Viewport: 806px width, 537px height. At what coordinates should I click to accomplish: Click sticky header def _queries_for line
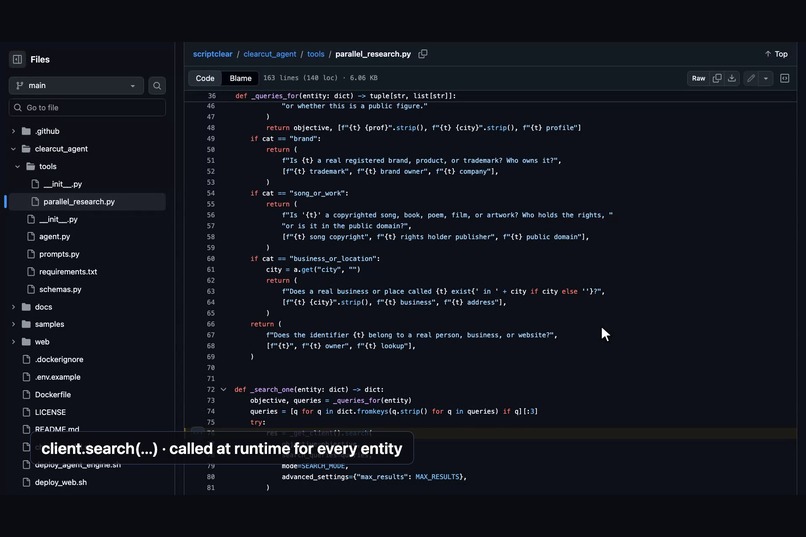pos(491,96)
